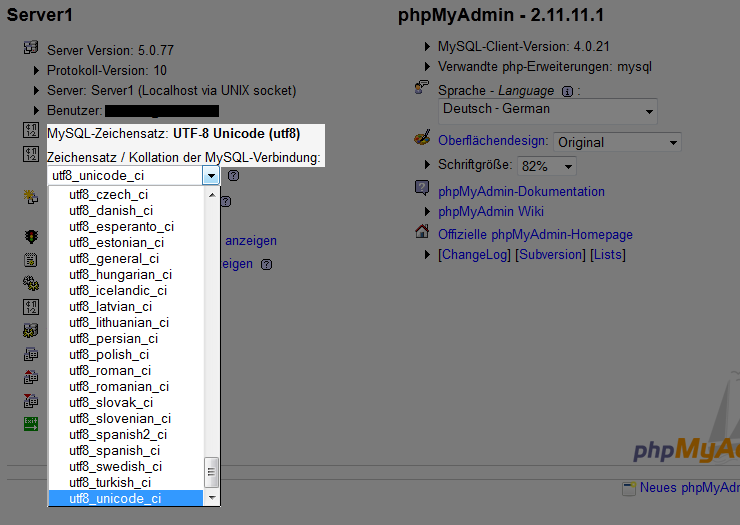Viewport: 740px width, 525px height.
Task: Click "MySQL-Client-Version: 4.0.21" text
Action: tap(524, 47)
